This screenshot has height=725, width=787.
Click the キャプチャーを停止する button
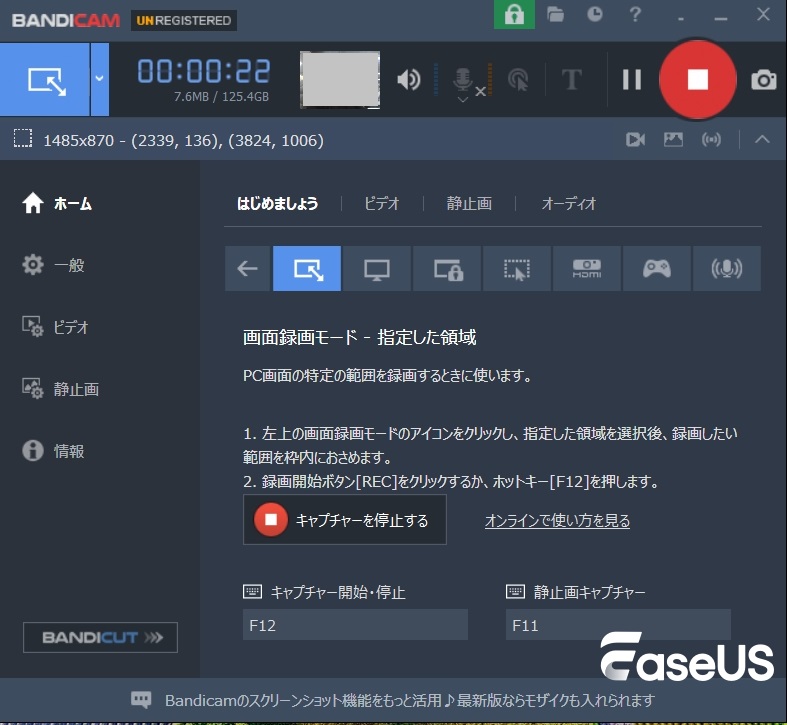coord(345,520)
